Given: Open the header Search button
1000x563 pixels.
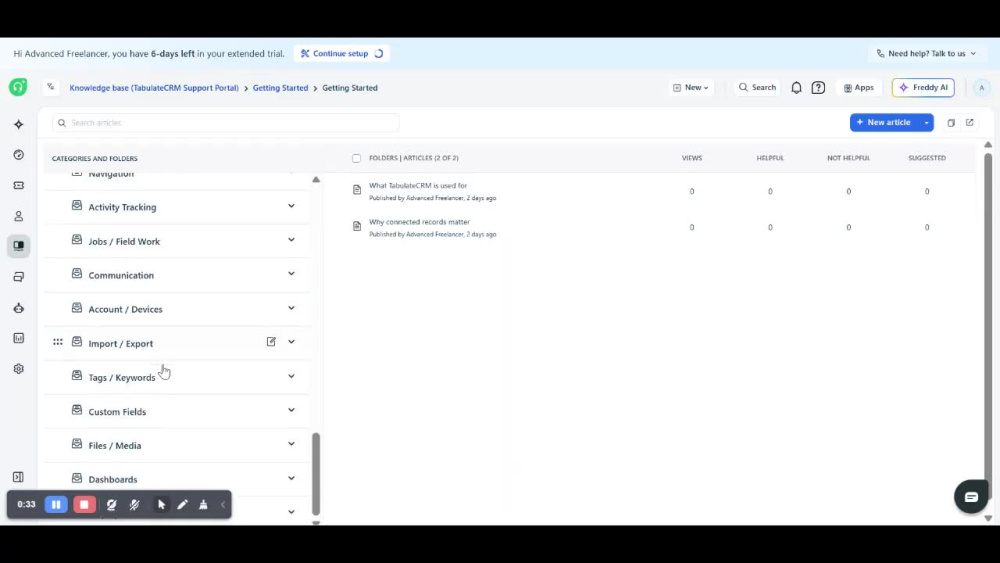Looking at the screenshot, I should pyautogui.click(x=757, y=87).
